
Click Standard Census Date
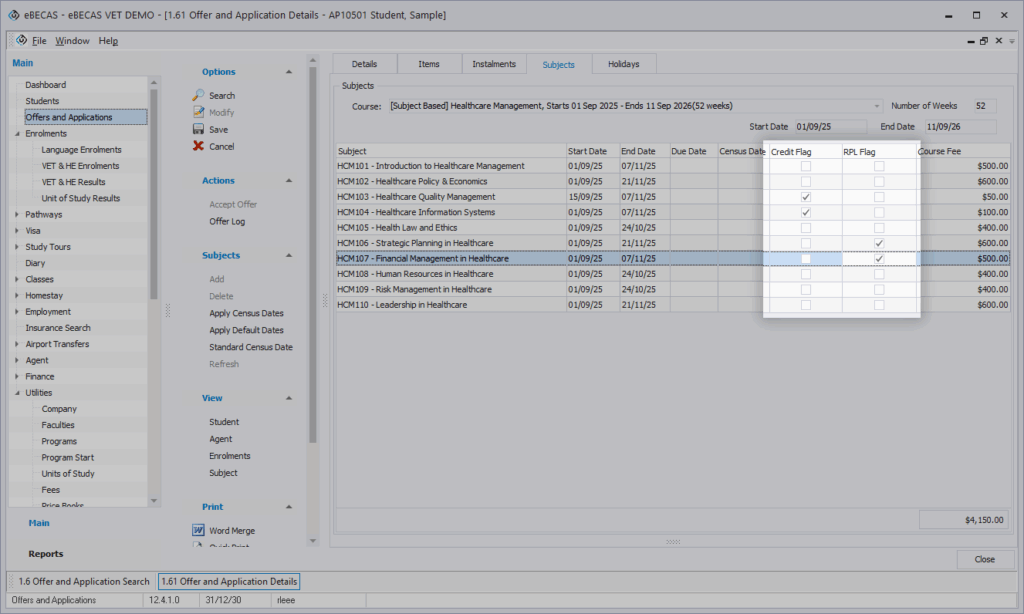251,347
